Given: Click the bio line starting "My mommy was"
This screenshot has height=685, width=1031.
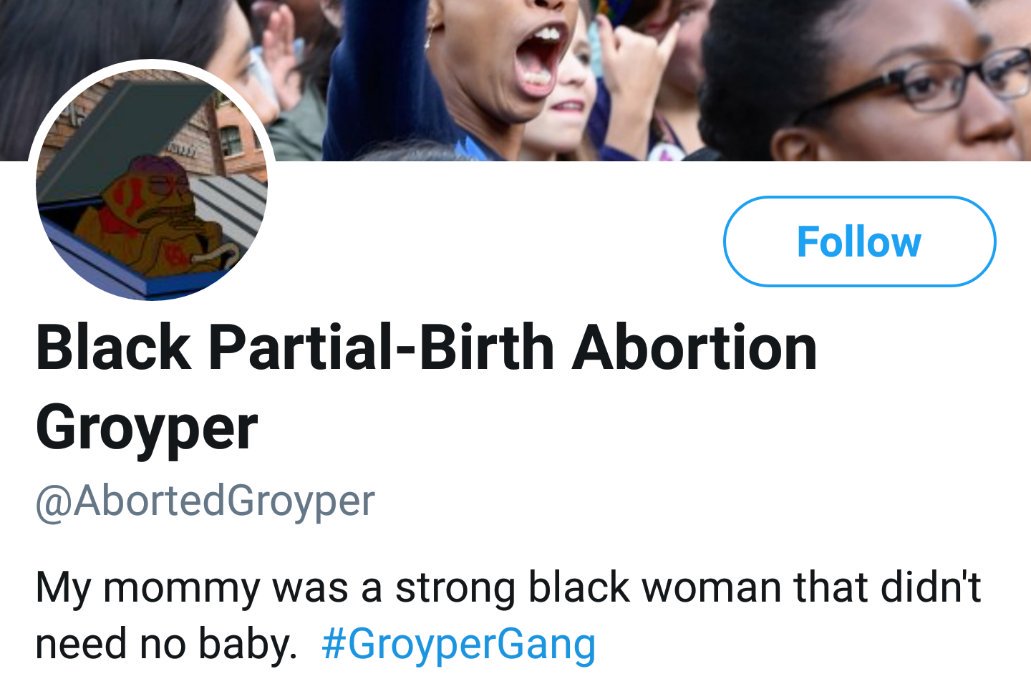Looking at the screenshot, I should coord(508,587).
